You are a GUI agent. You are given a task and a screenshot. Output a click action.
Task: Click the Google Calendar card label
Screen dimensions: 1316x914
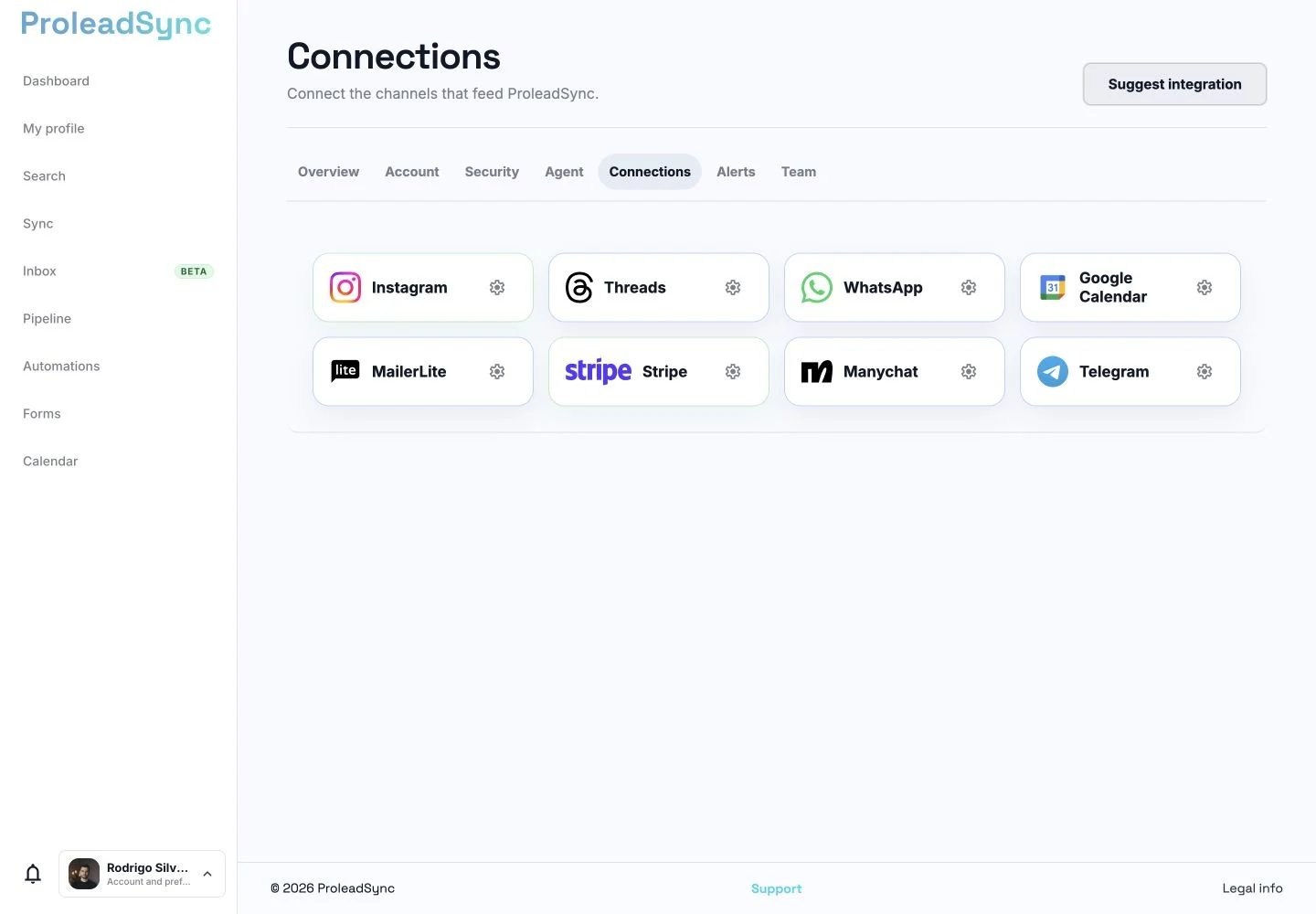[1113, 288]
